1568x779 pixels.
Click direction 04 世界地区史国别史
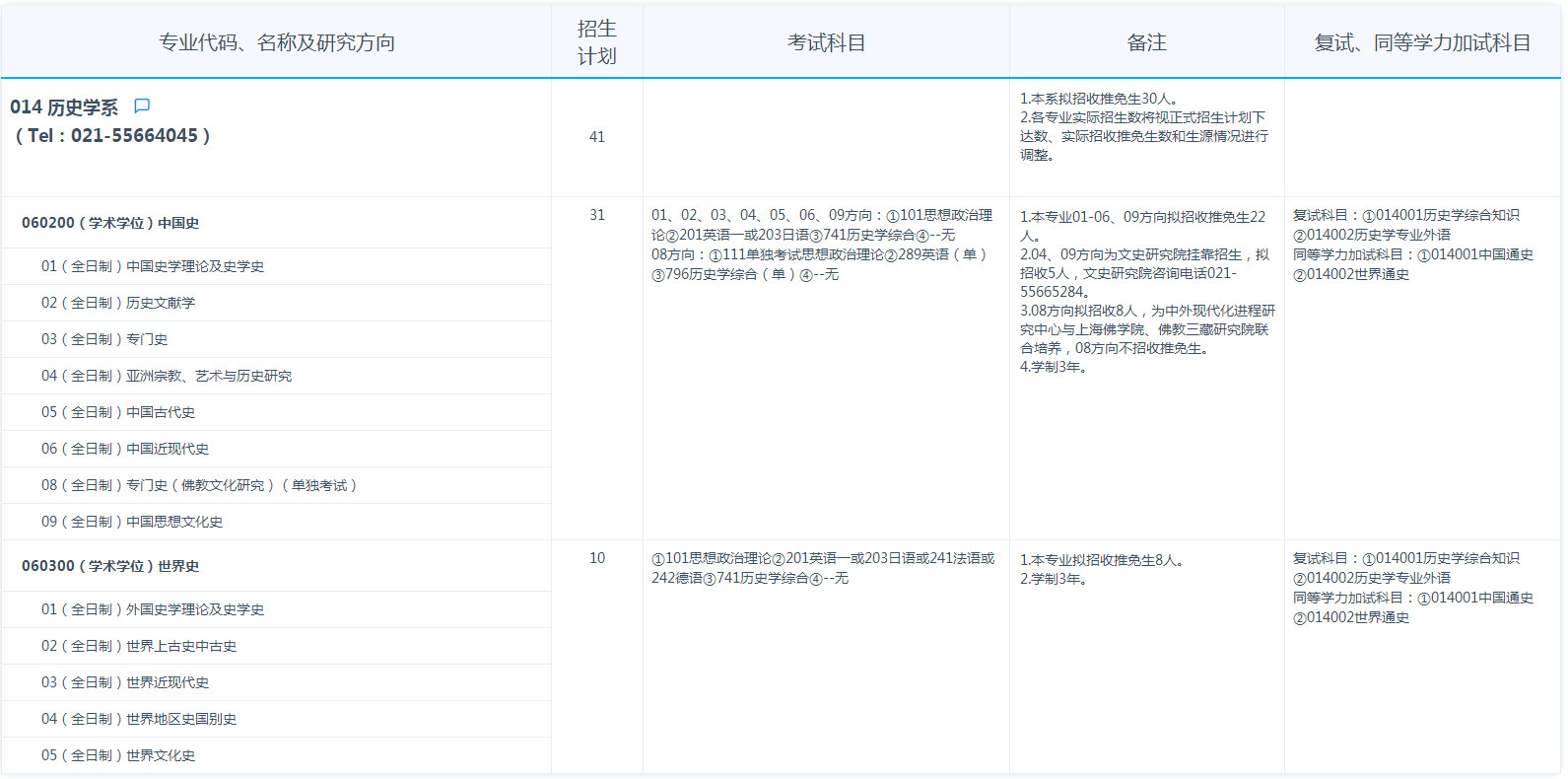coord(139,719)
